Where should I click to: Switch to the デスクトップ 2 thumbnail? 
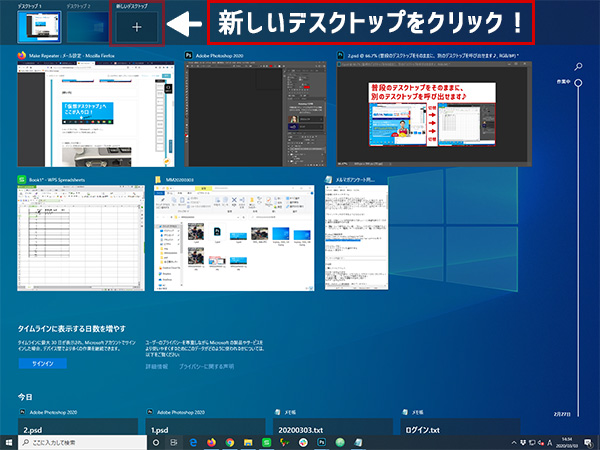pos(88,27)
